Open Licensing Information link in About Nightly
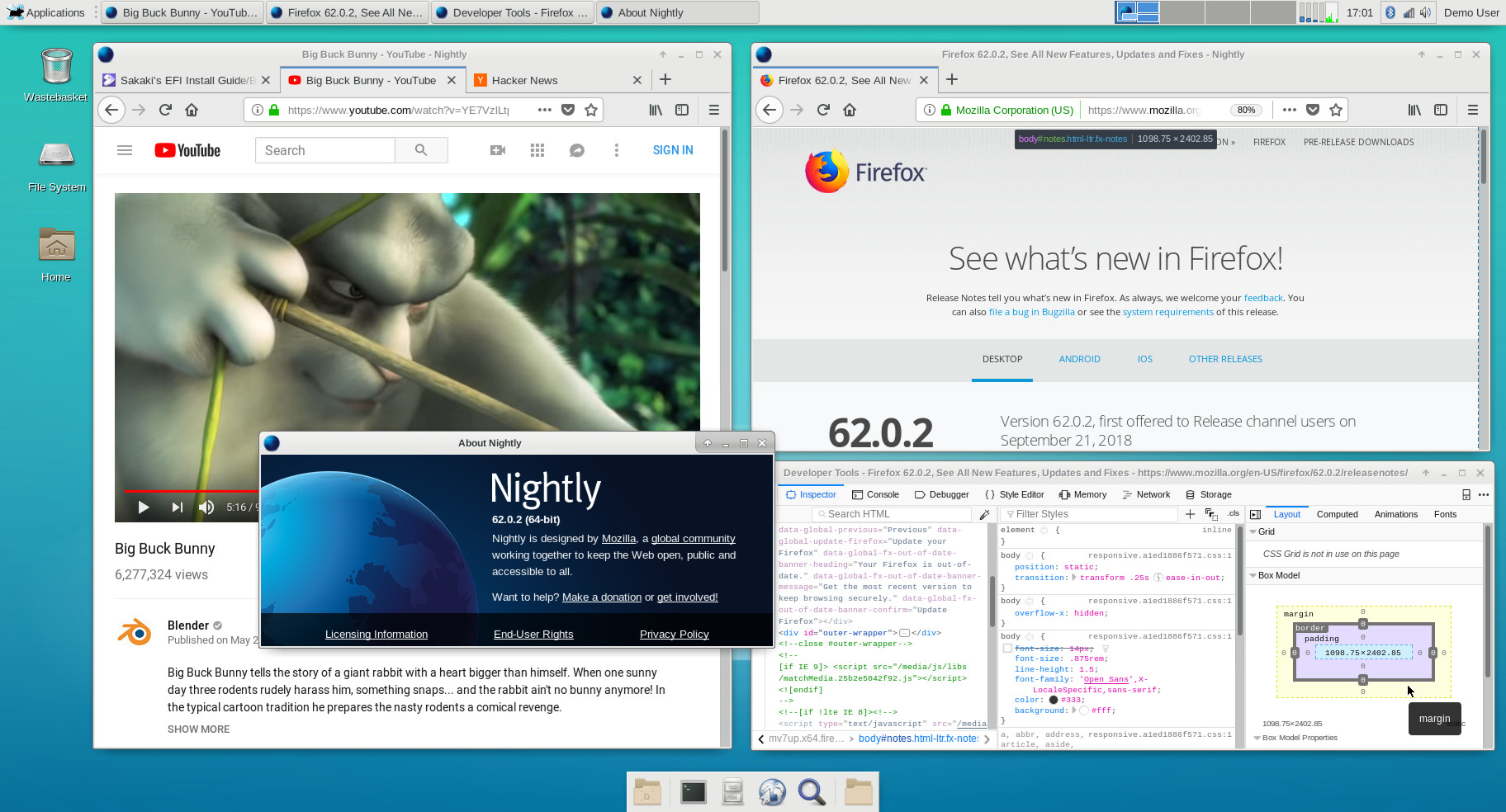1506x812 pixels. click(x=376, y=635)
